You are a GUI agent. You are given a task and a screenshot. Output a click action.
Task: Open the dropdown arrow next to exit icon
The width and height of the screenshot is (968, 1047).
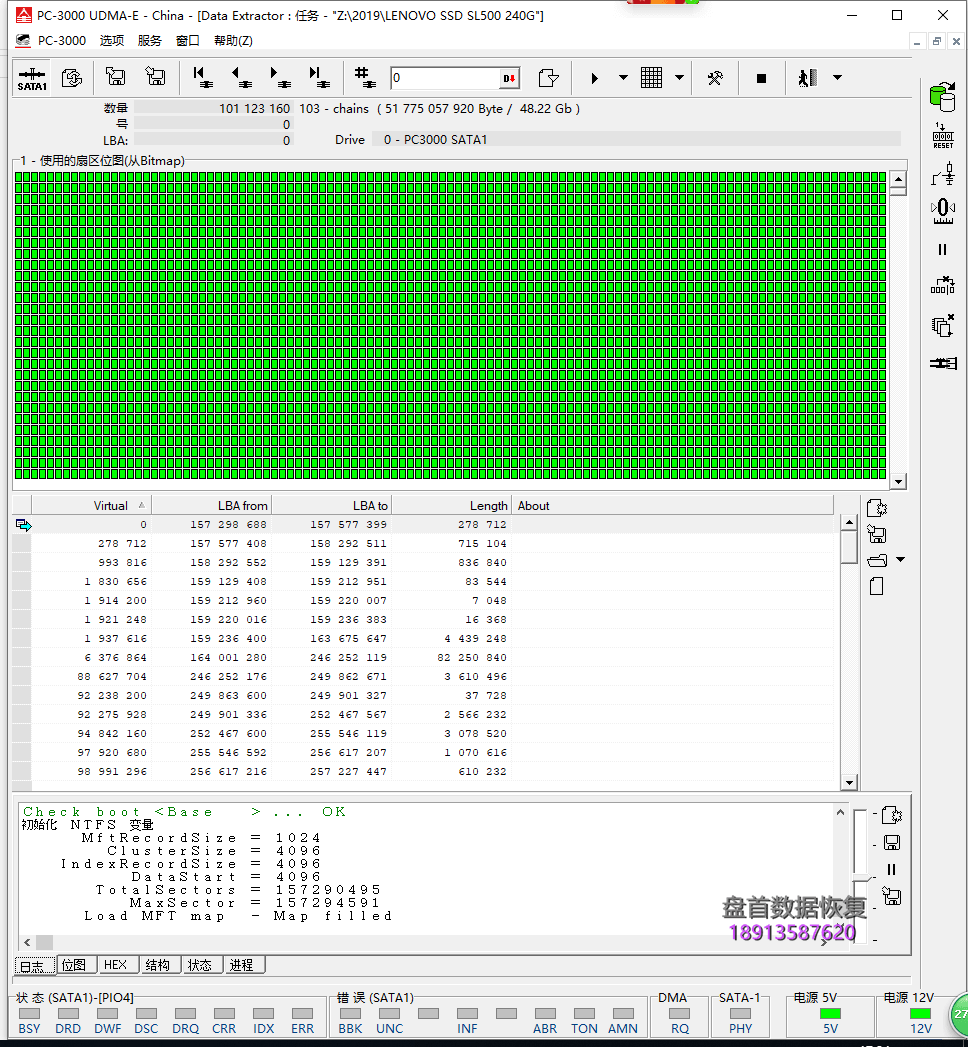pos(837,77)
